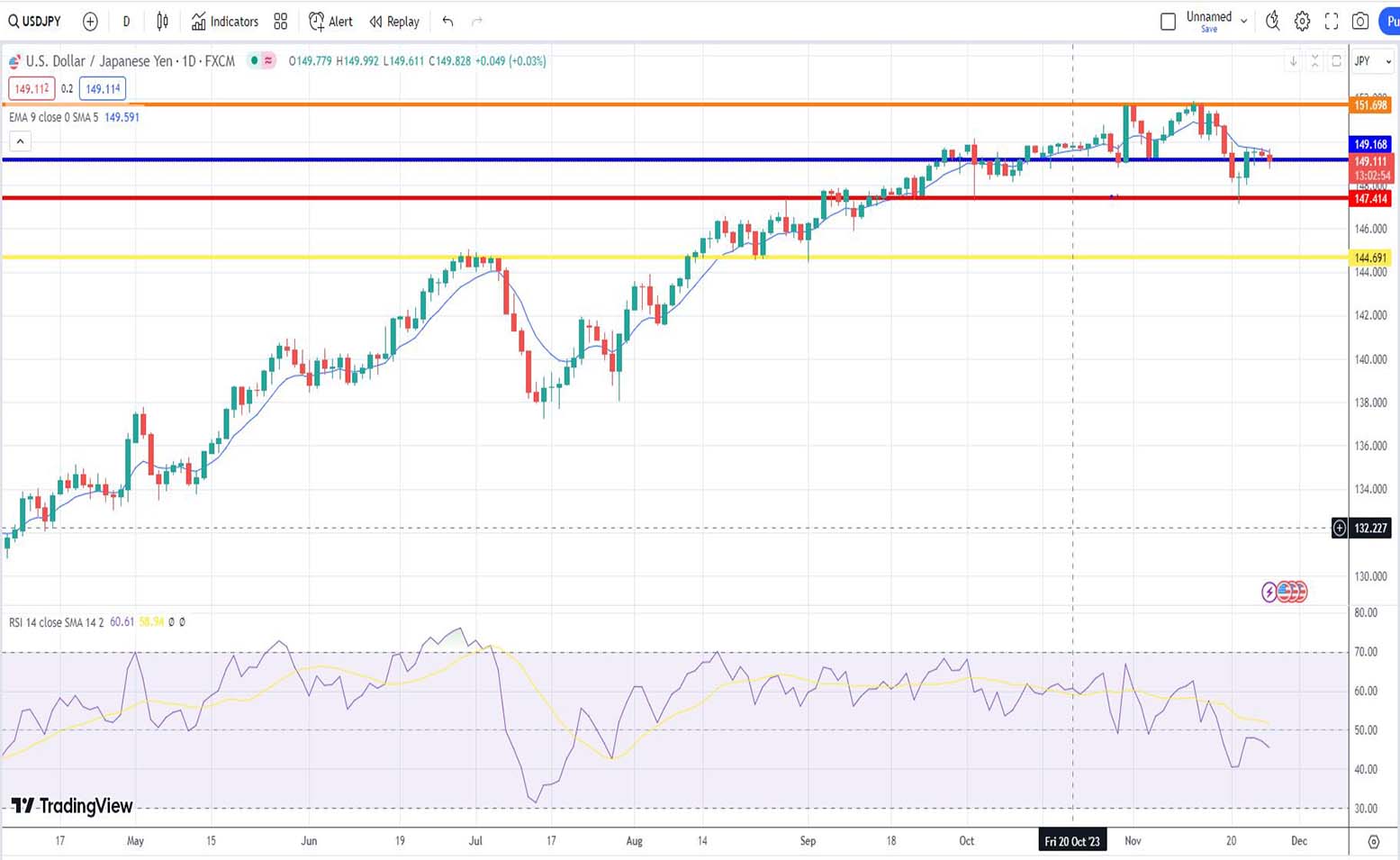1400x860 pixels.
Task: Start Bar Replay mode
Action: pos(394,22)
